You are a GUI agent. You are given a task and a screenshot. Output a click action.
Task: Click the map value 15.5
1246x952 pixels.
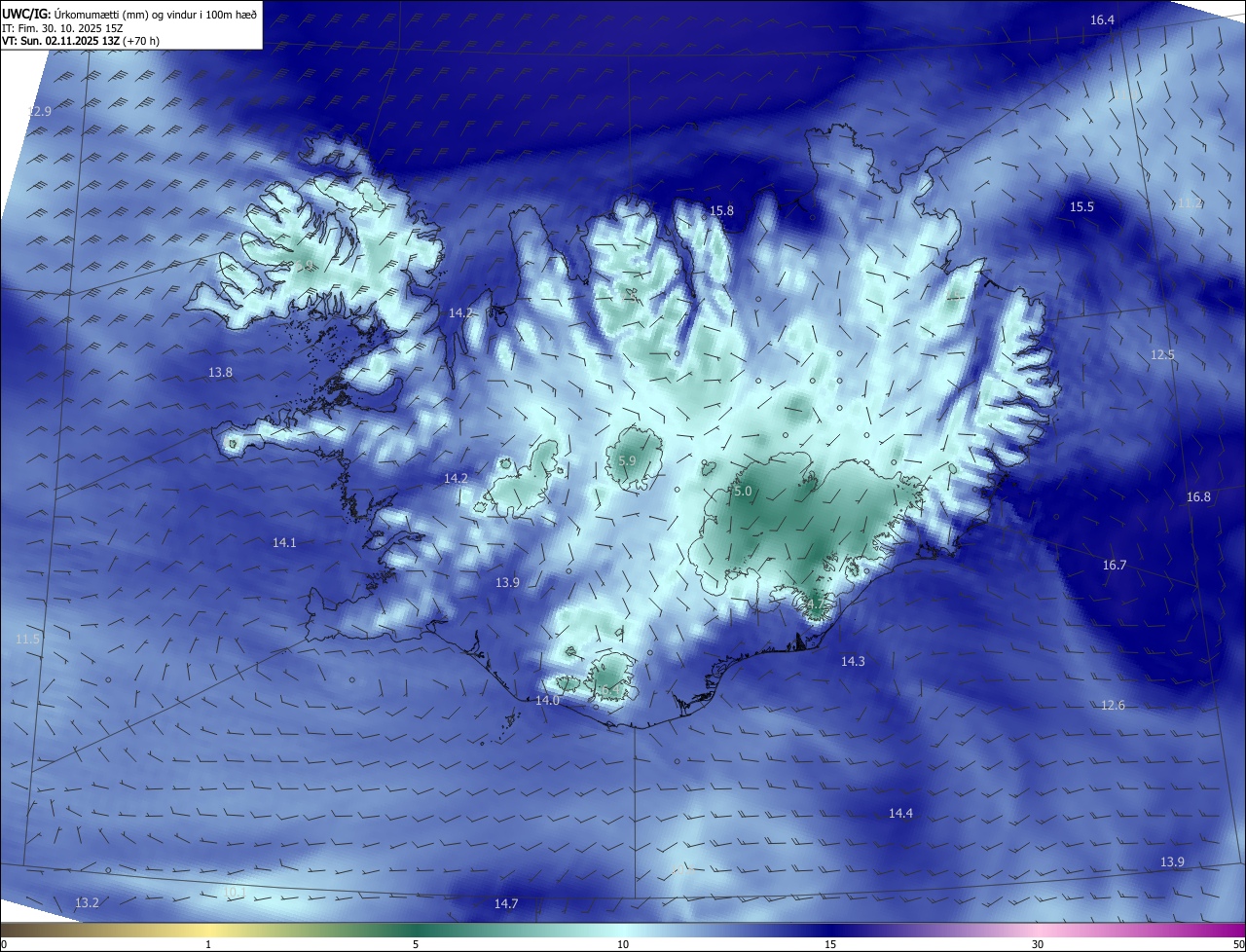(x=1081, y=207)
